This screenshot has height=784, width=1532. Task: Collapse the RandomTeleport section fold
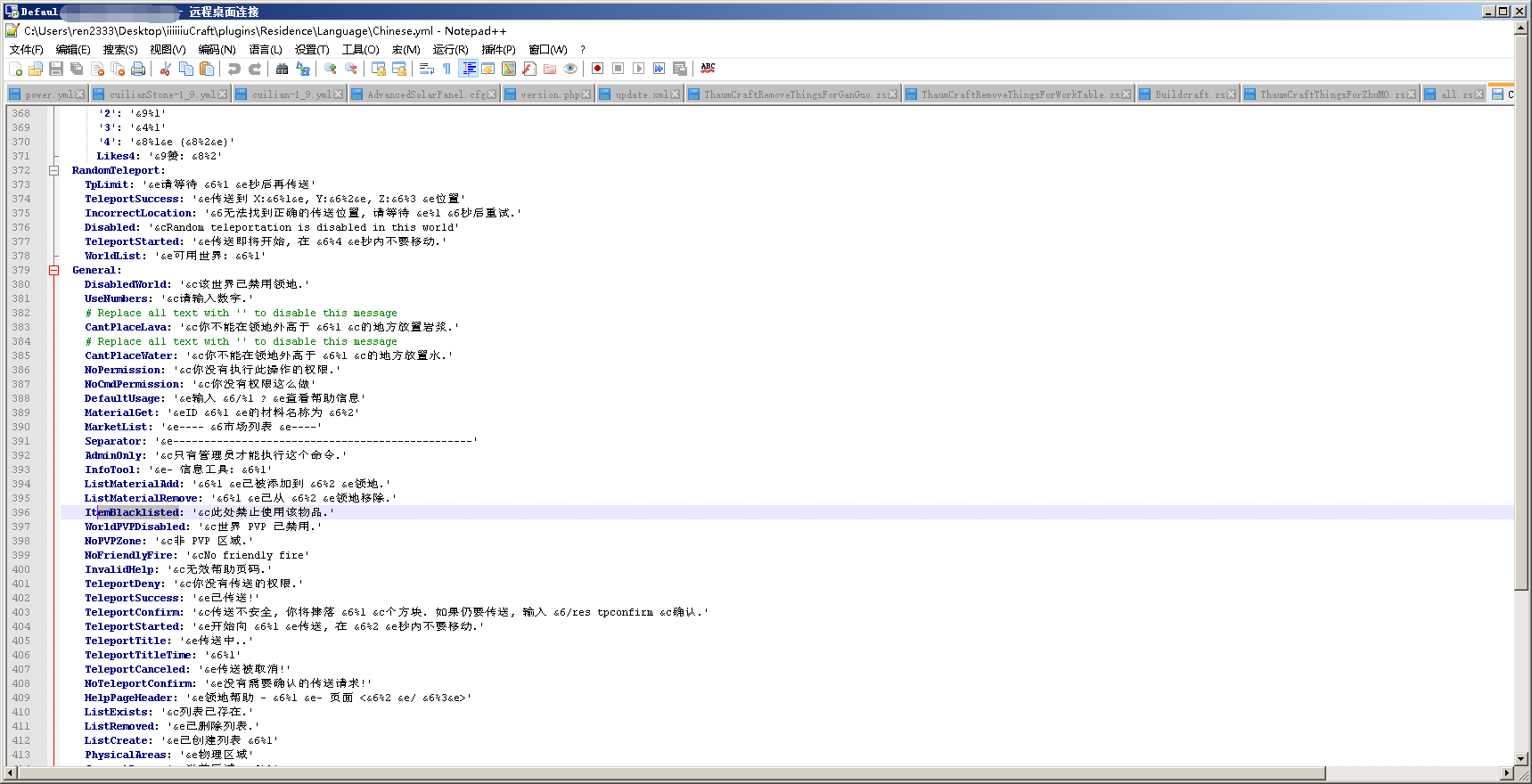point(53,170)
